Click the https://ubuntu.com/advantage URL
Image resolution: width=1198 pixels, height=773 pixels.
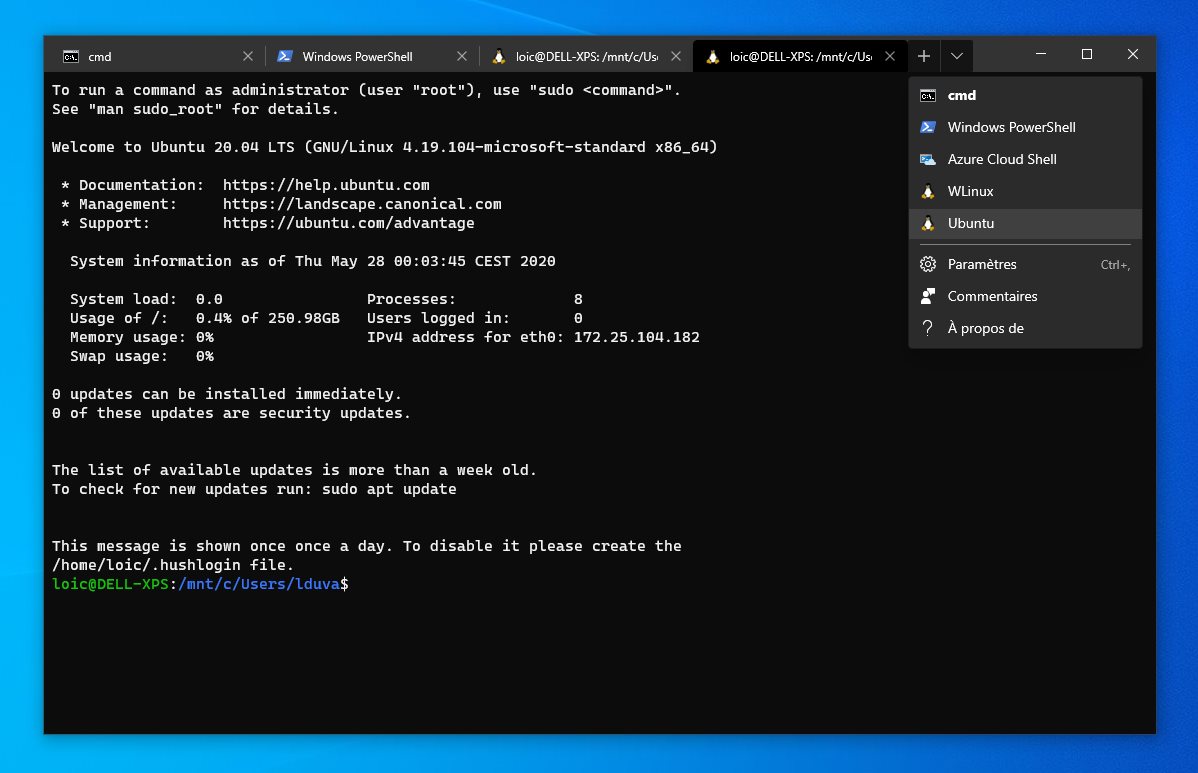[348, 224]
